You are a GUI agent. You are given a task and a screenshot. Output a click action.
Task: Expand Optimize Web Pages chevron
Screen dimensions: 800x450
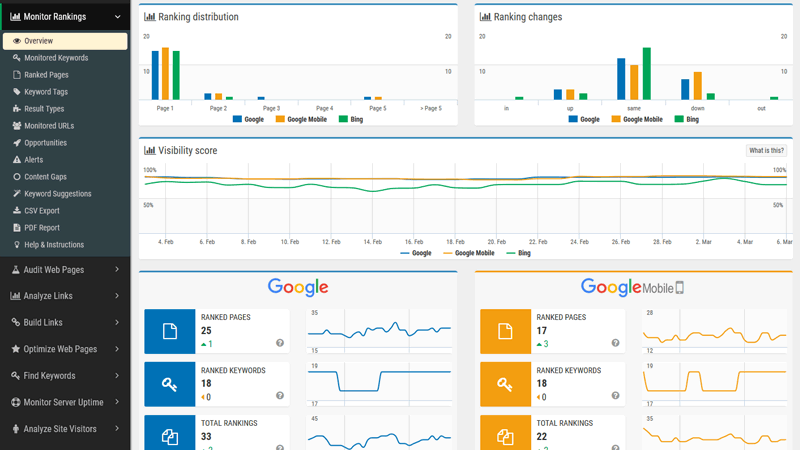click(117, 349)
